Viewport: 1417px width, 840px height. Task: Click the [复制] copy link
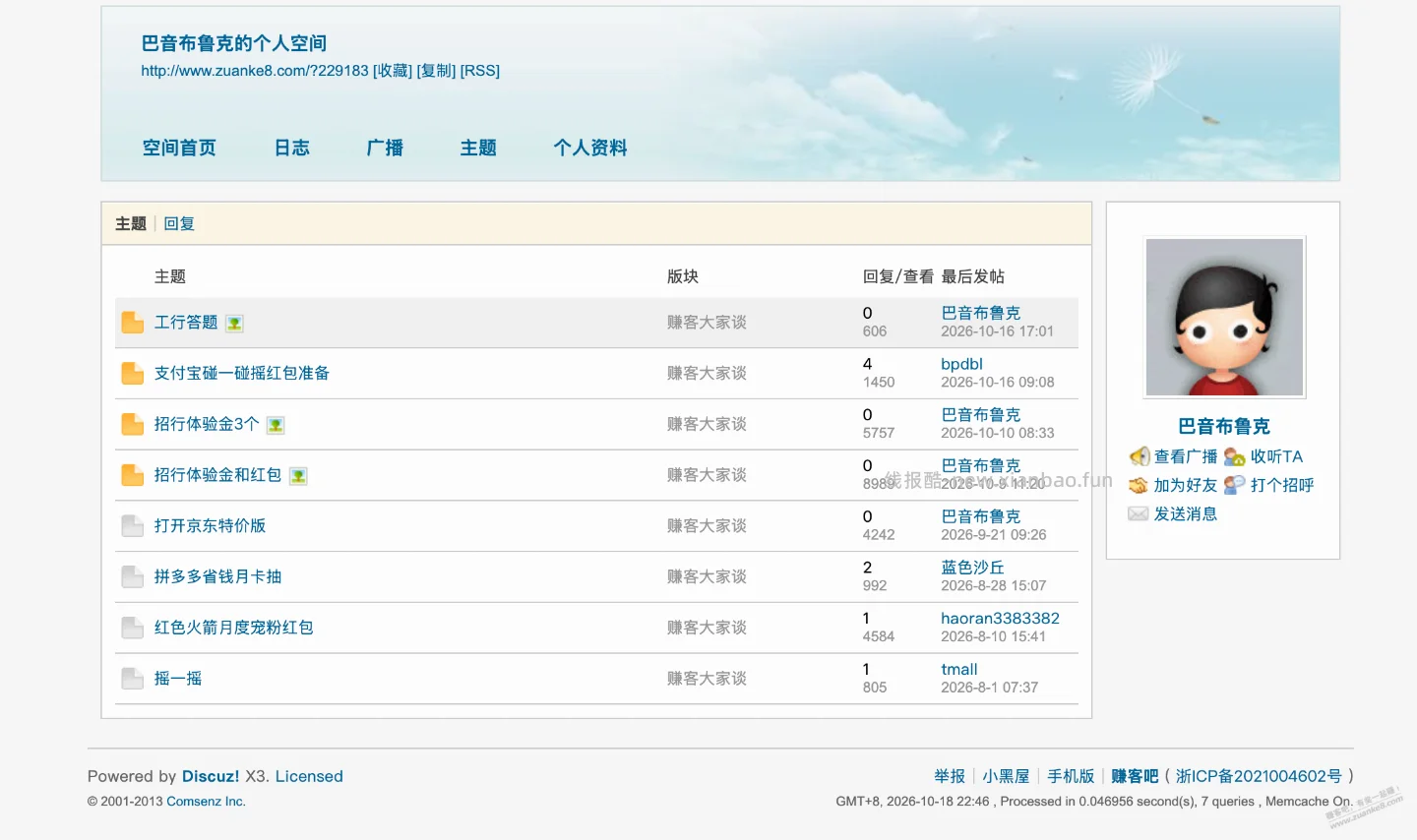pos(436,71)
